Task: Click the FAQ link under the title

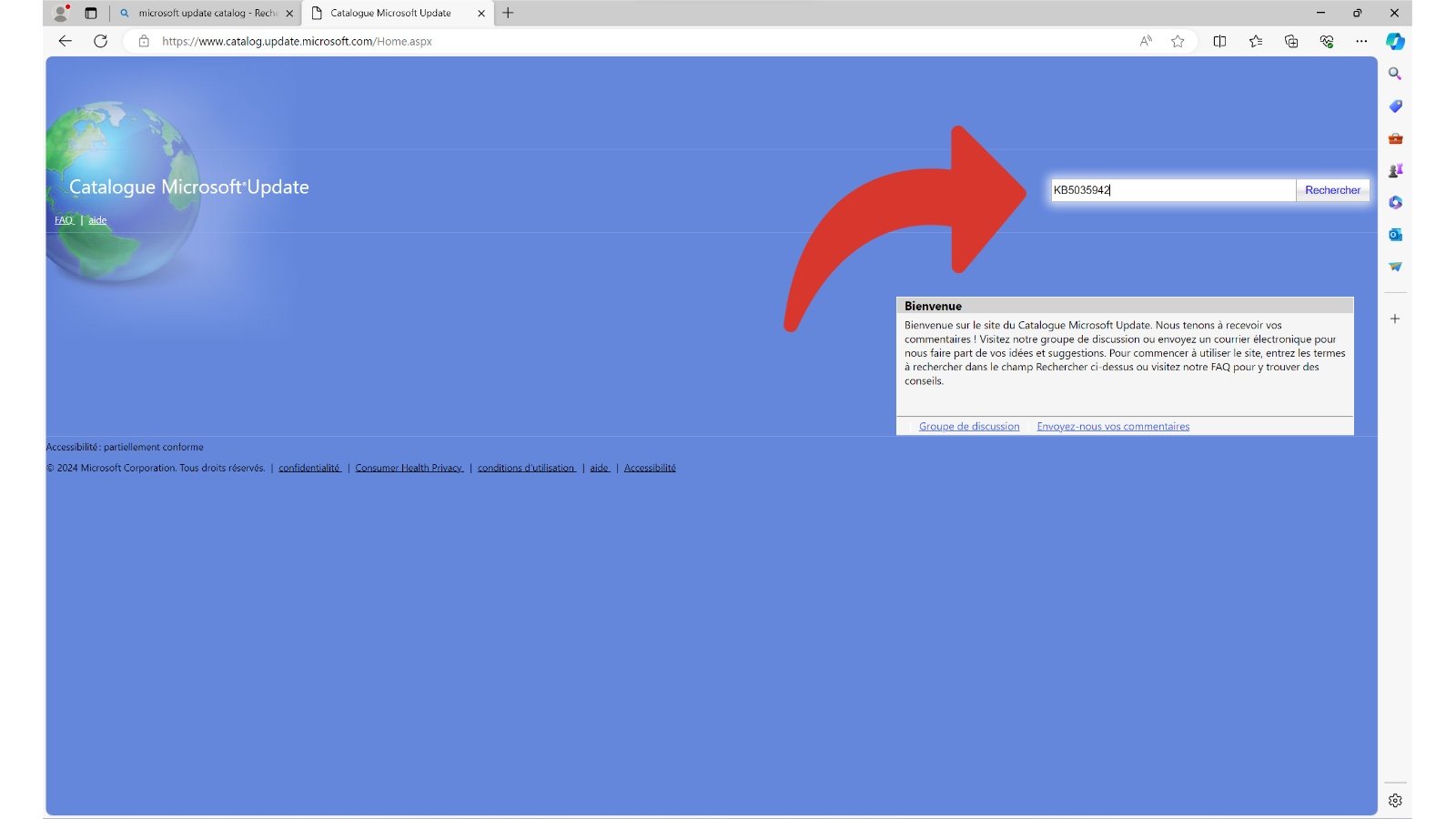Action: click(x=64, y=220)
